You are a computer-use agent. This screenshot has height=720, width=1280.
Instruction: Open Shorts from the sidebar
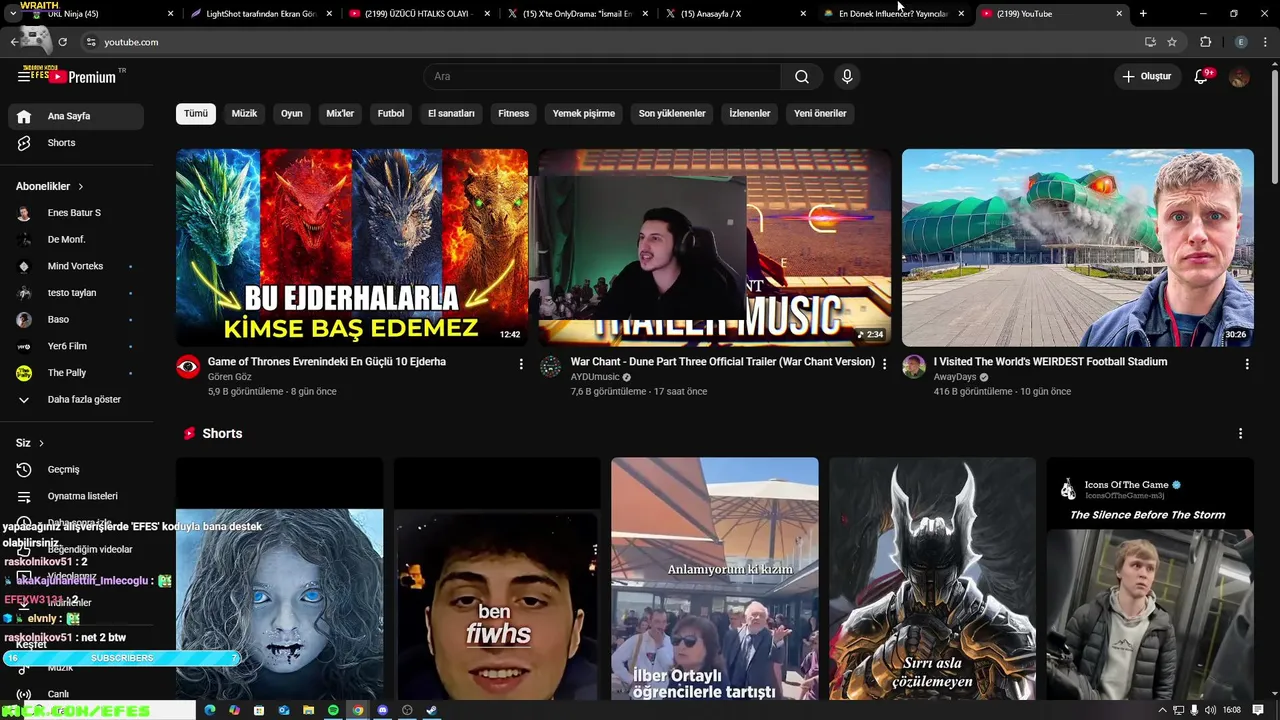point(76,143)
